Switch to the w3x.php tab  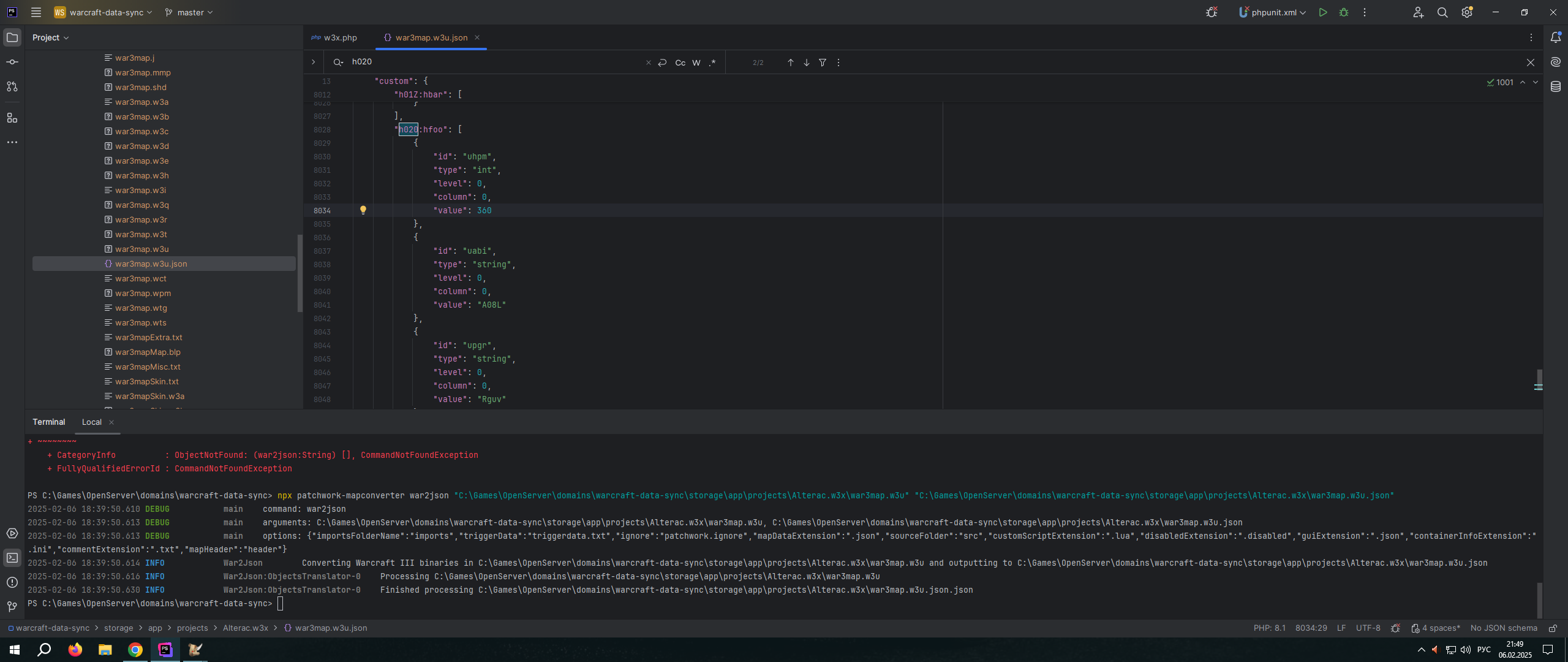339,37
